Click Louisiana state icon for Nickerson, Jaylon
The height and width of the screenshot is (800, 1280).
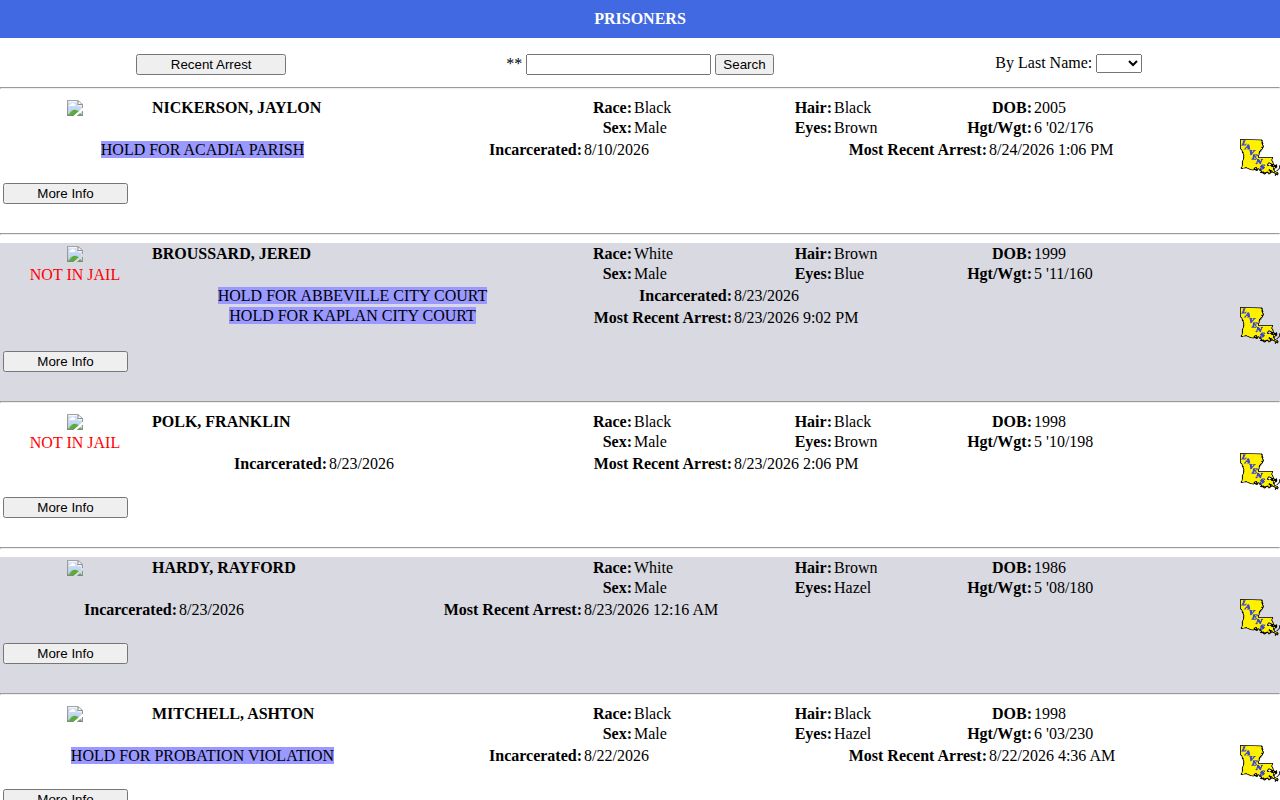click(1259, 157)
